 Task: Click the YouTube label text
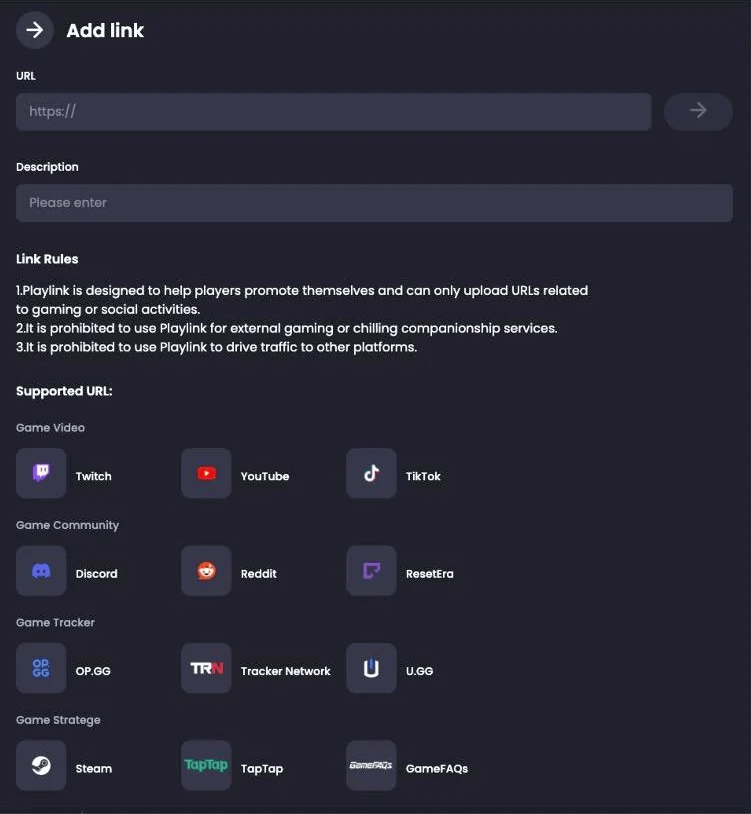(x=265, y=476)
